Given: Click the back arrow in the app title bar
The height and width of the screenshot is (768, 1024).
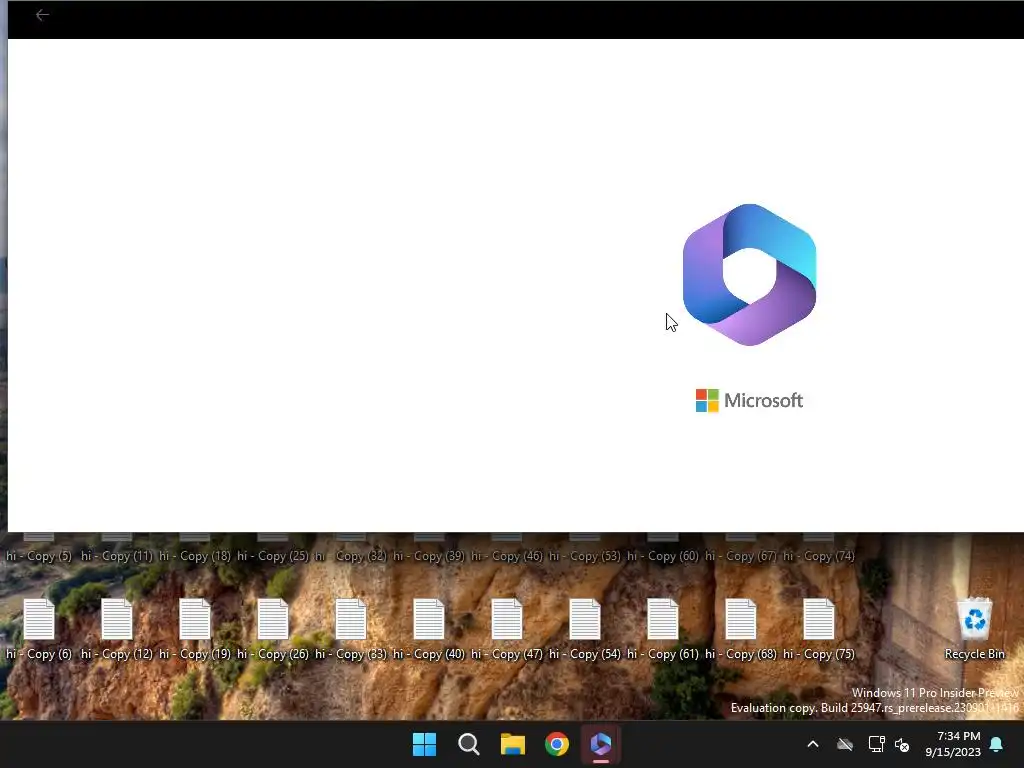Looking at the screenshot, I should [42, 14].
